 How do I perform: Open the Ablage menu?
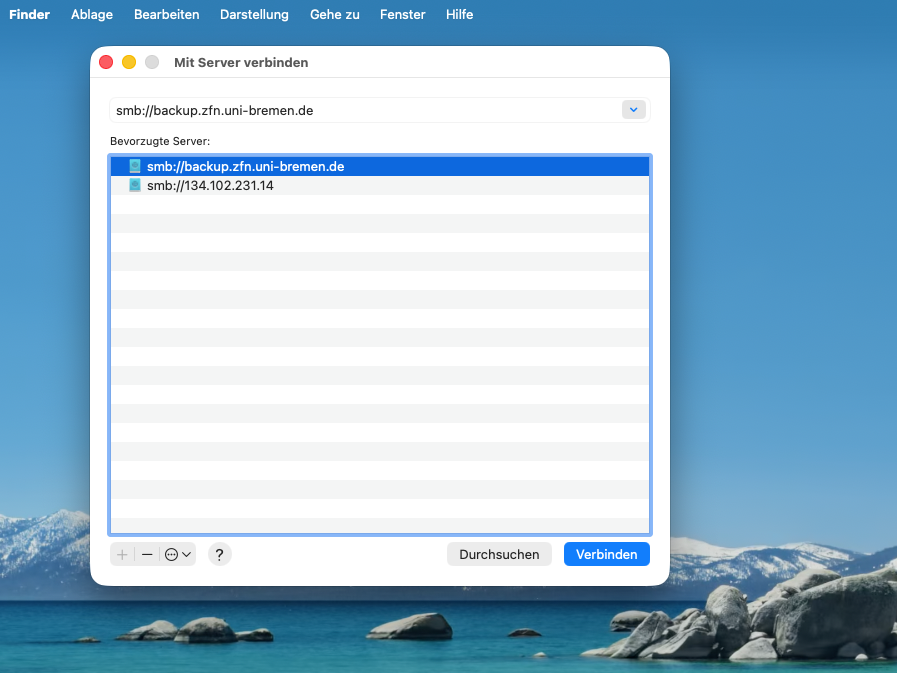92,15
